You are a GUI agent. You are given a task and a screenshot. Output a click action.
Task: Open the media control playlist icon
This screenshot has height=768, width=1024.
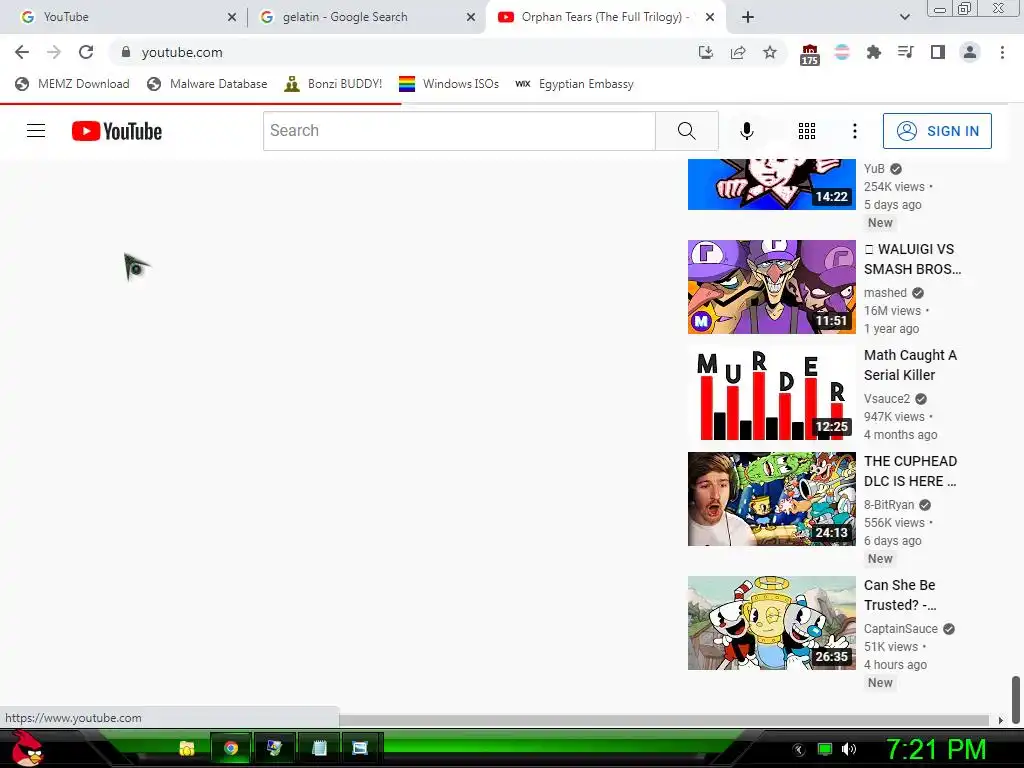(x=905, y=52)
